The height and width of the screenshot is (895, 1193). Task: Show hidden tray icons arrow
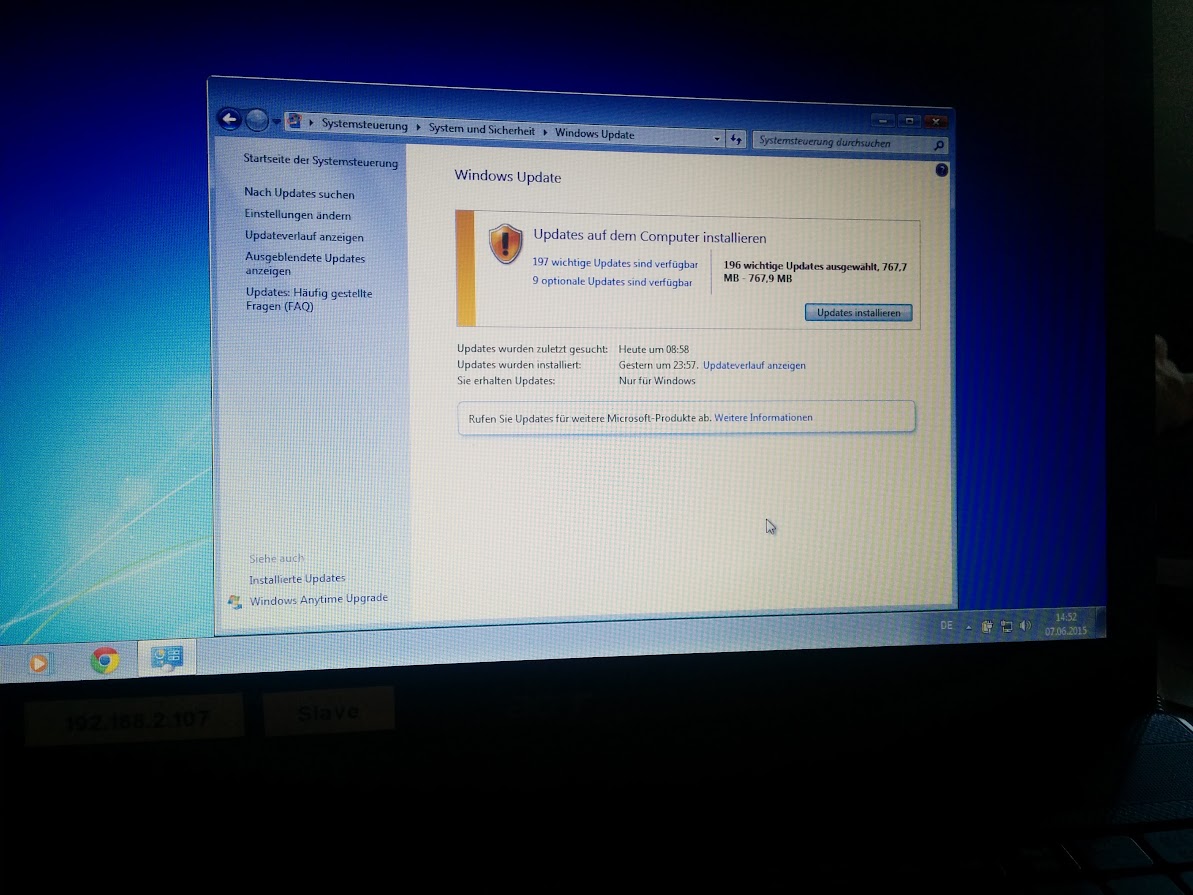point(969,627)
